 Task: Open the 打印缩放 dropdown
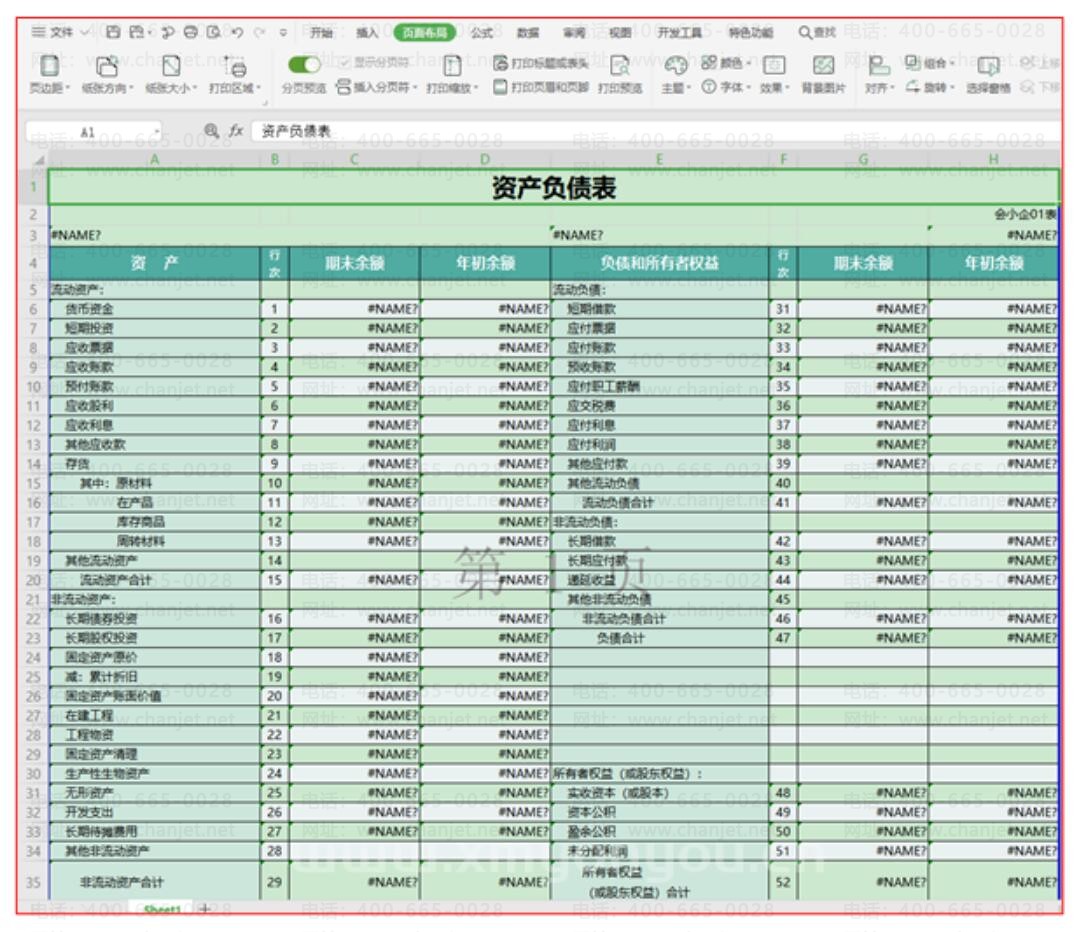click(x=452, y=75)
